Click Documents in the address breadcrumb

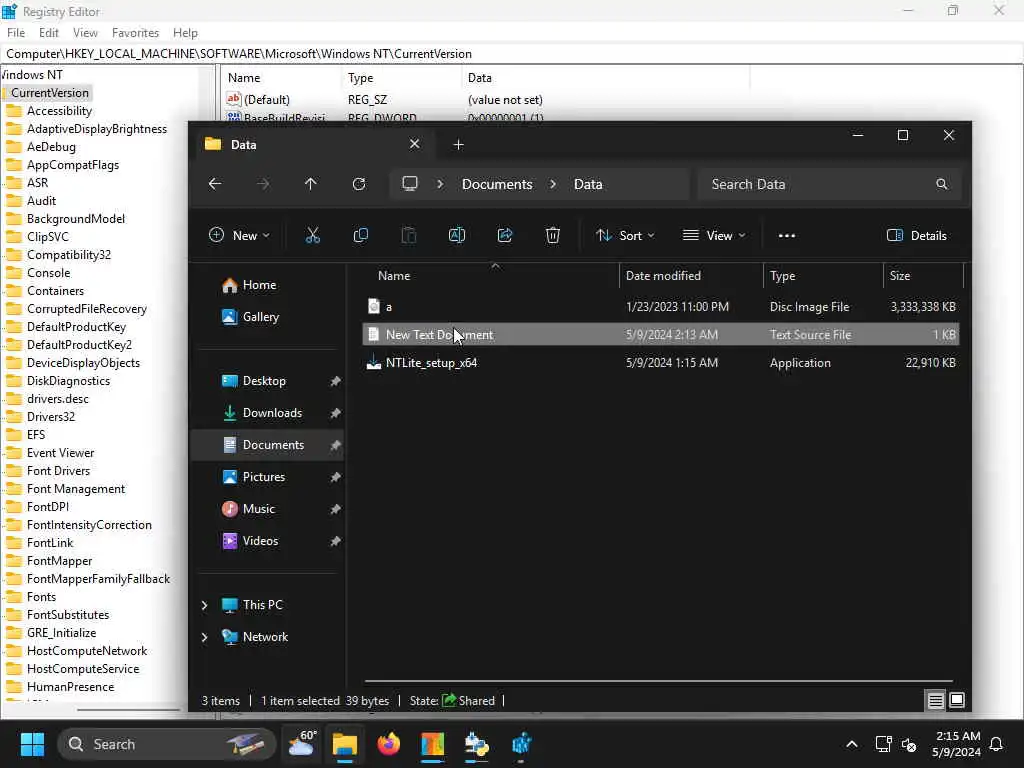[497, 184]
